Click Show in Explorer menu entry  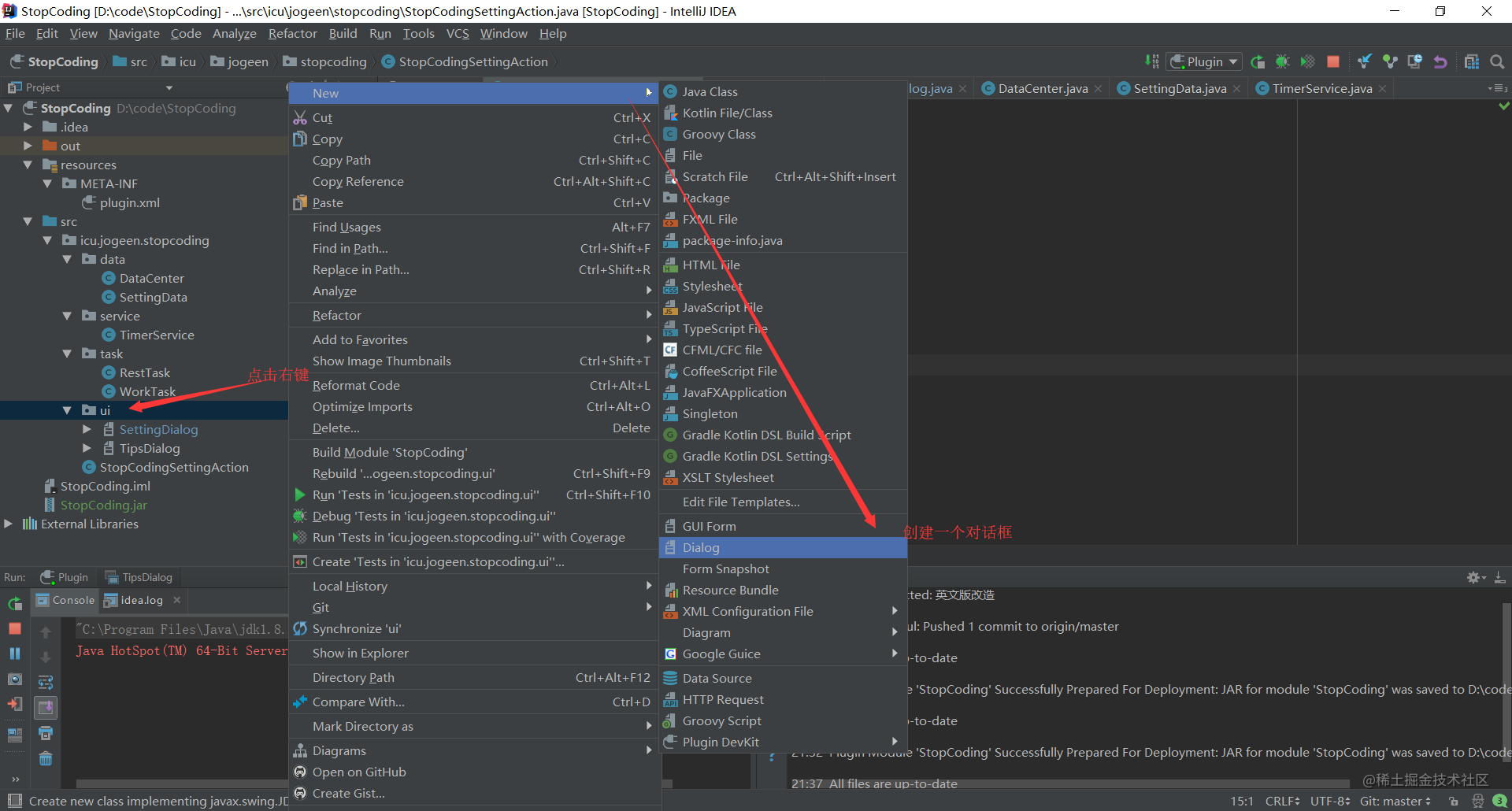[474, 653]
